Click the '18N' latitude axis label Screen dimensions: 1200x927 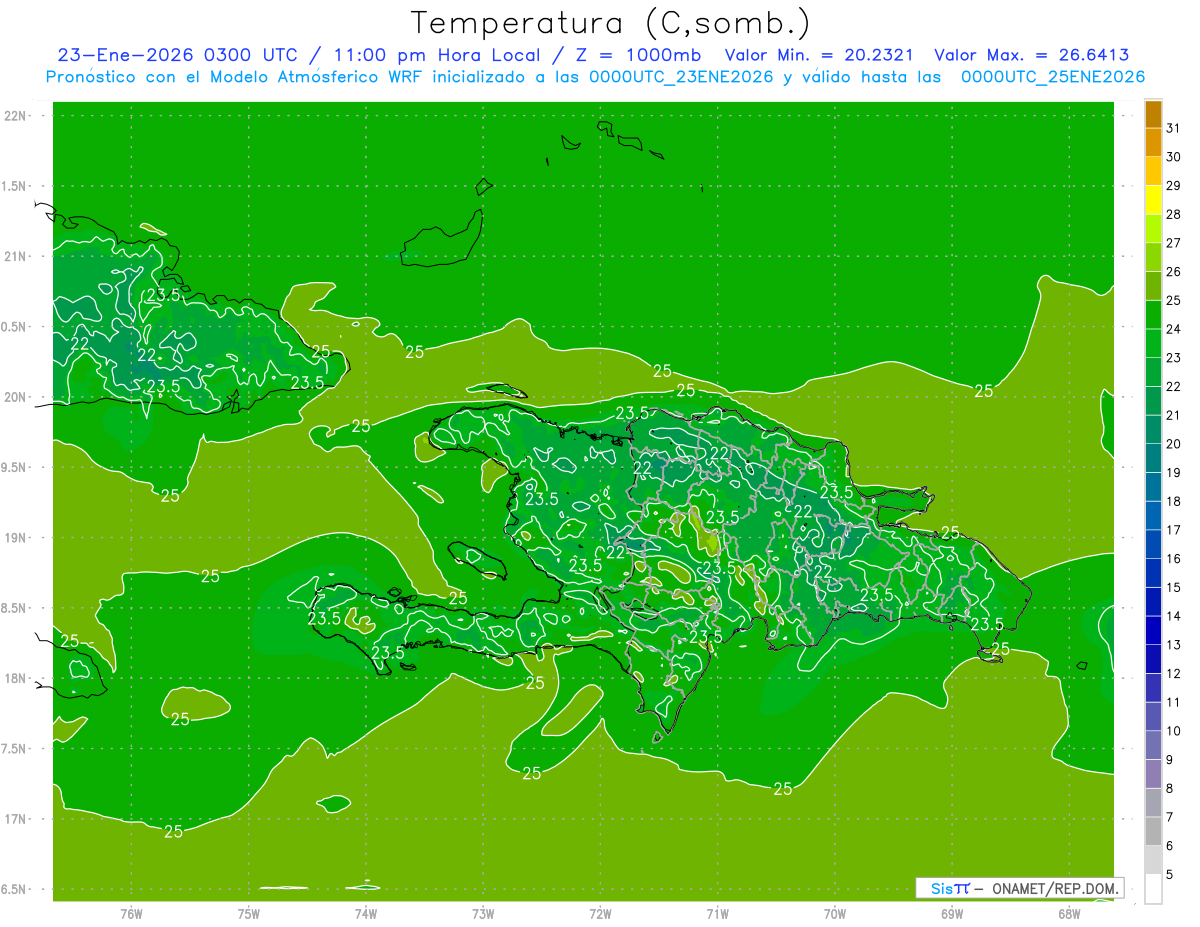tap(16, 678)
